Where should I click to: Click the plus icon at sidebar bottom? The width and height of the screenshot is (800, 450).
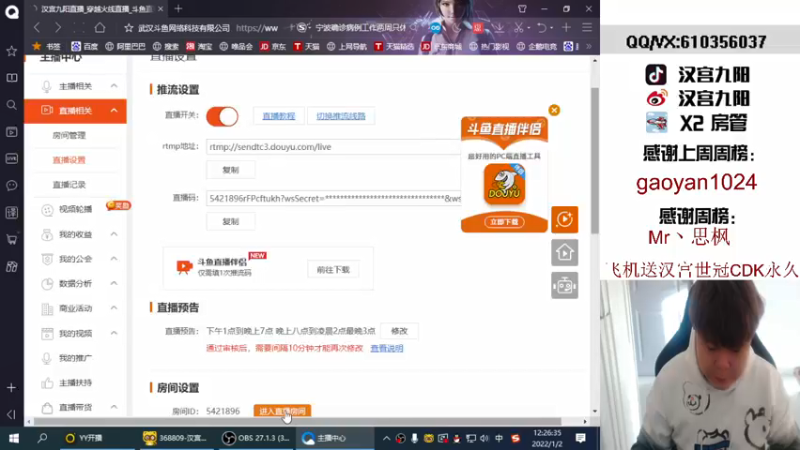(x=11, y=388)
